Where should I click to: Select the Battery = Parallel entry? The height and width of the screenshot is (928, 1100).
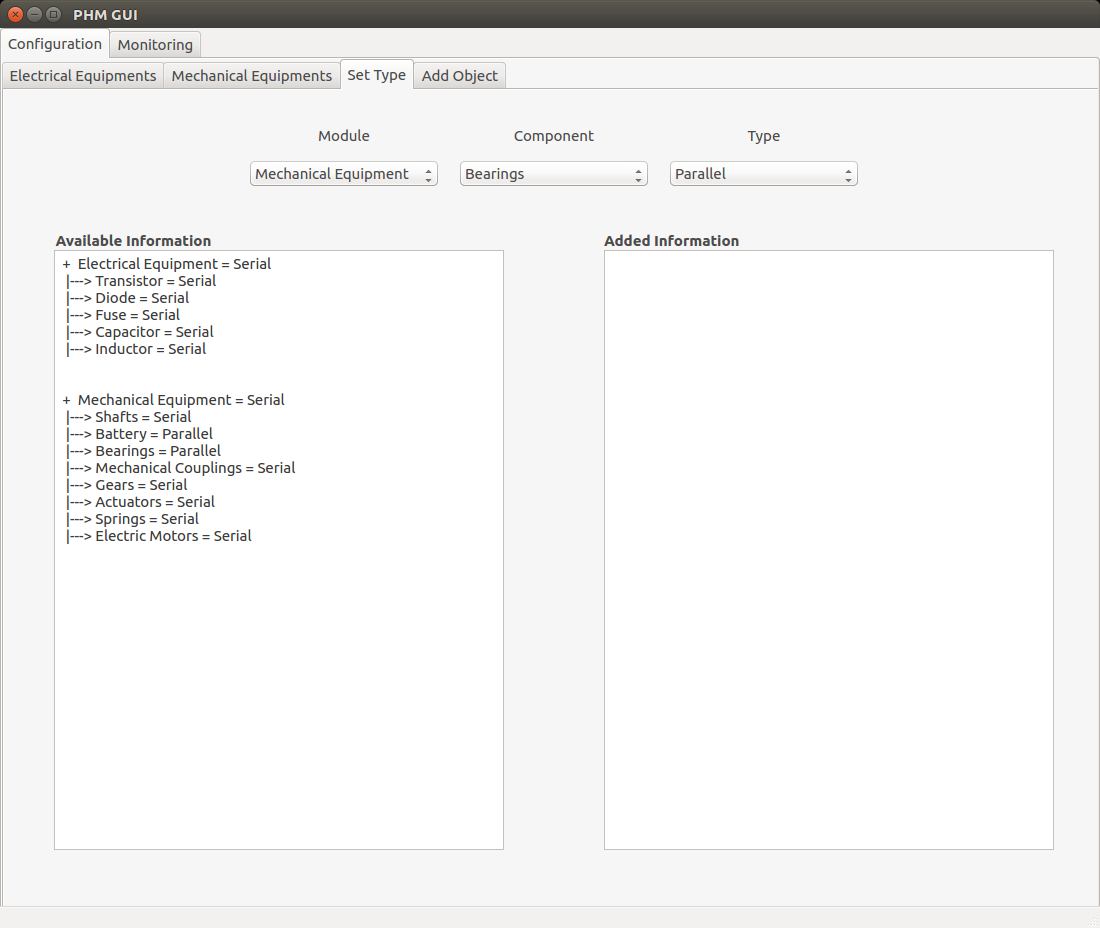pyautogui.click(x=154, y=434)
